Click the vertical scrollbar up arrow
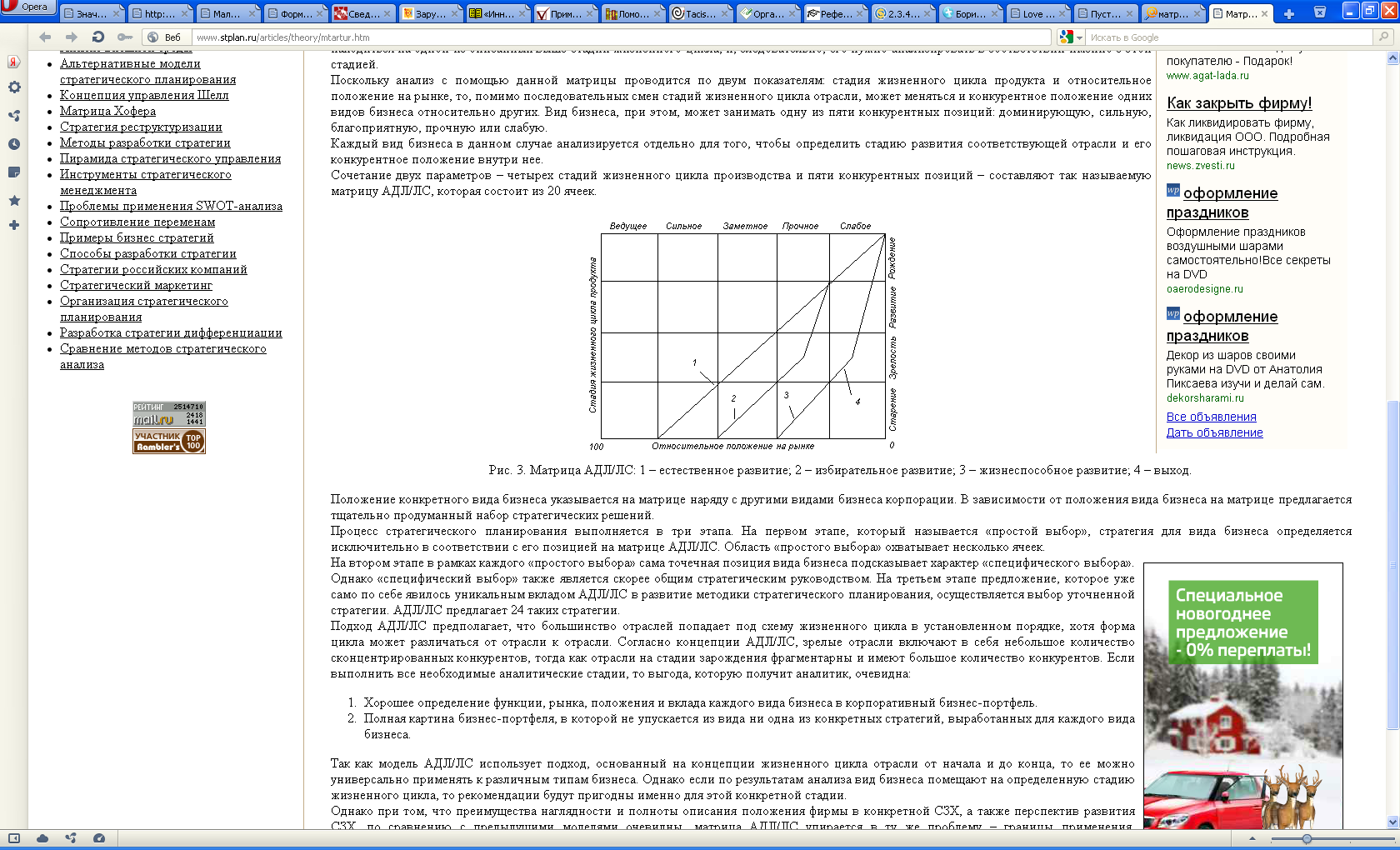 [x=1392, y=58]
